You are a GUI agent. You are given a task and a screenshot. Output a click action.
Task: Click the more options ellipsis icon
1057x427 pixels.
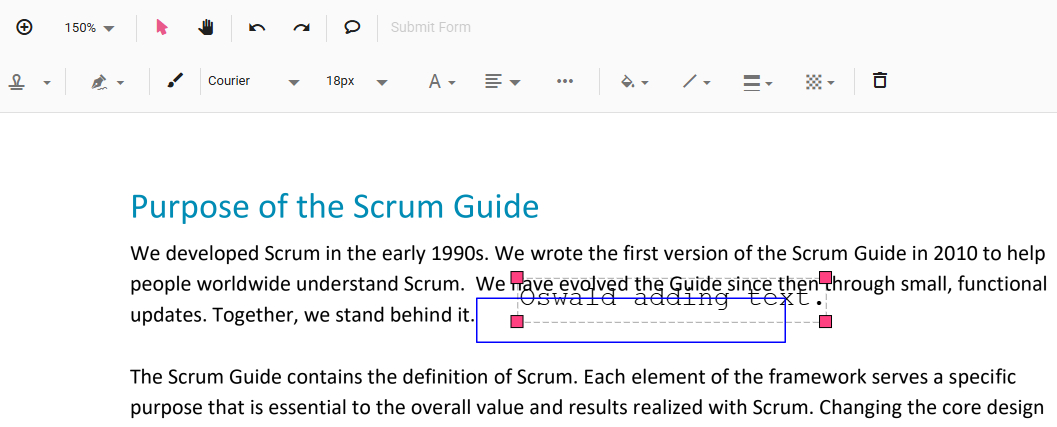coord(565,81)
